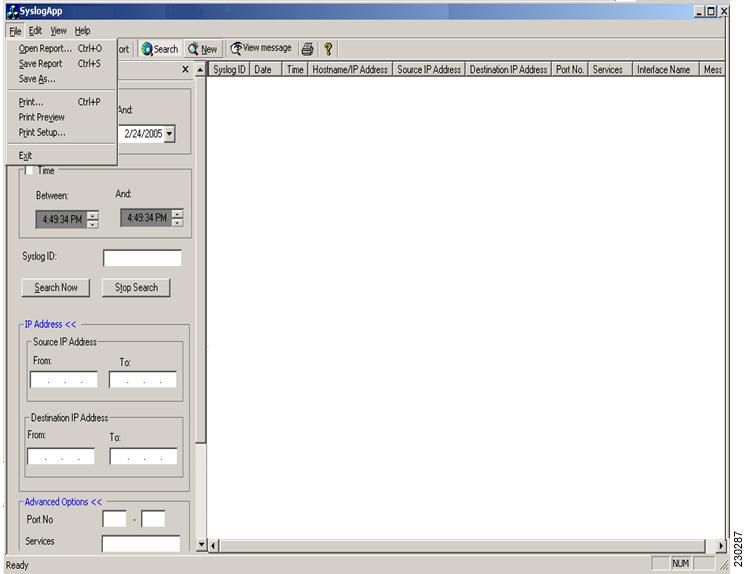Click the SyslogApp title bar icon

pos(12,11)
